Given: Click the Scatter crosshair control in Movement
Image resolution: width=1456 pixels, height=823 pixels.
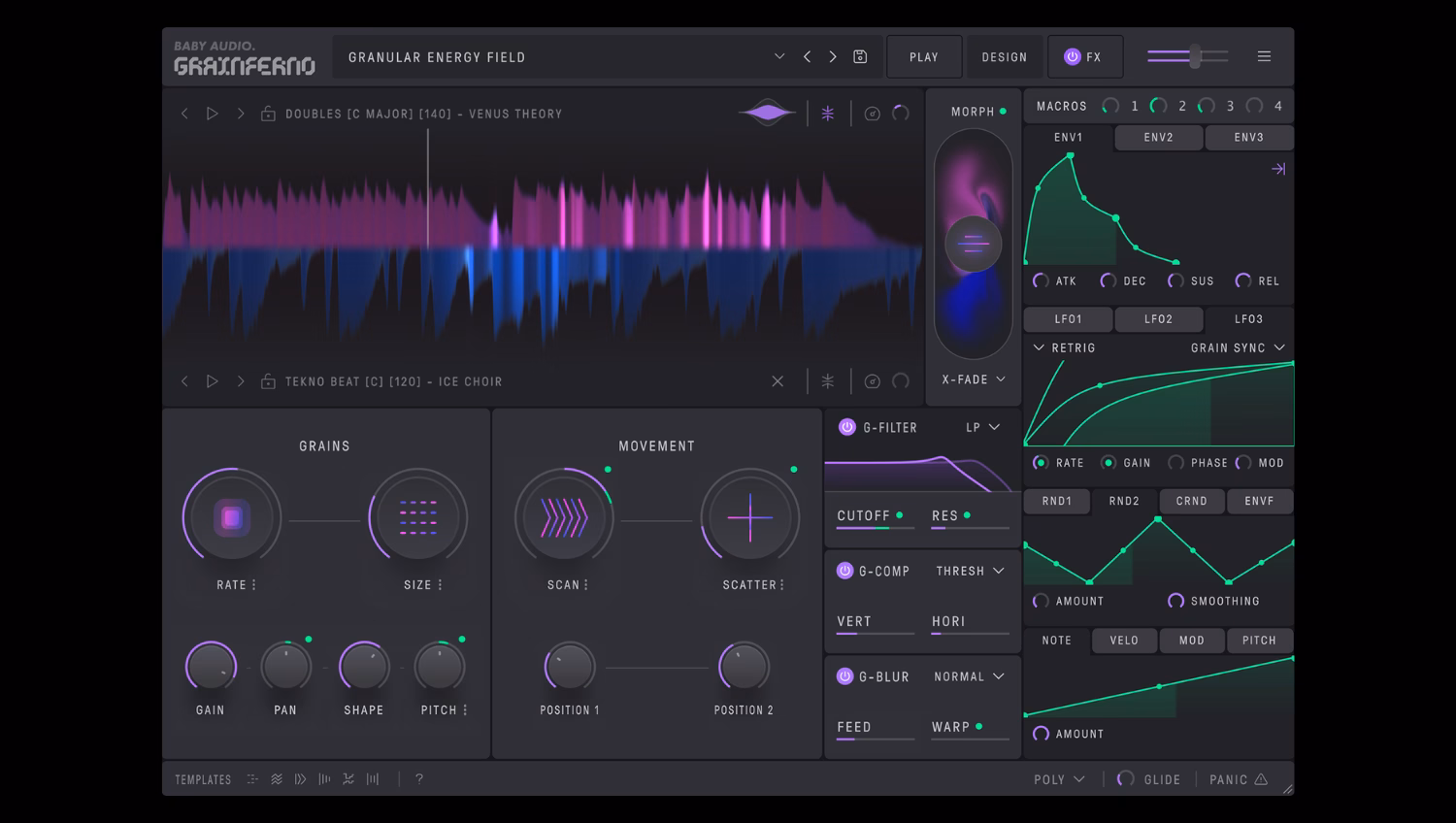Looking at the screenshot, I should pos(750,517).
